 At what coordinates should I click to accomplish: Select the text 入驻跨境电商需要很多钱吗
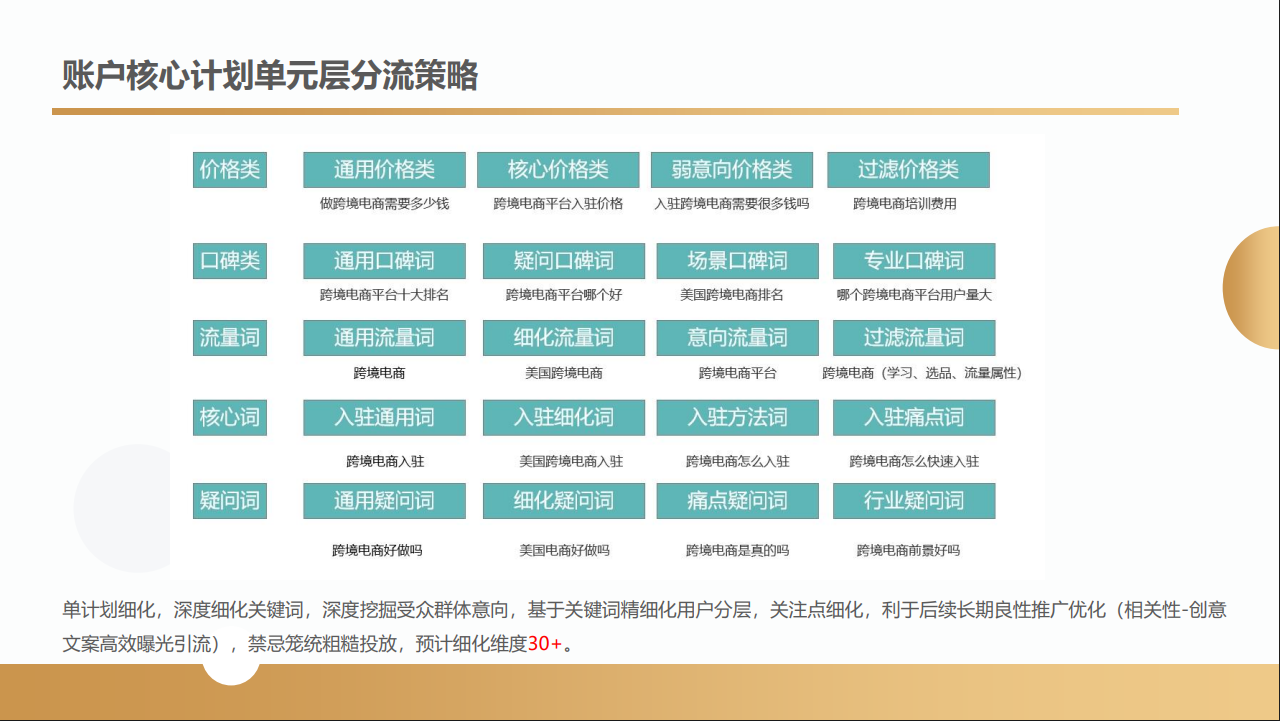click(x=732, y=204)
